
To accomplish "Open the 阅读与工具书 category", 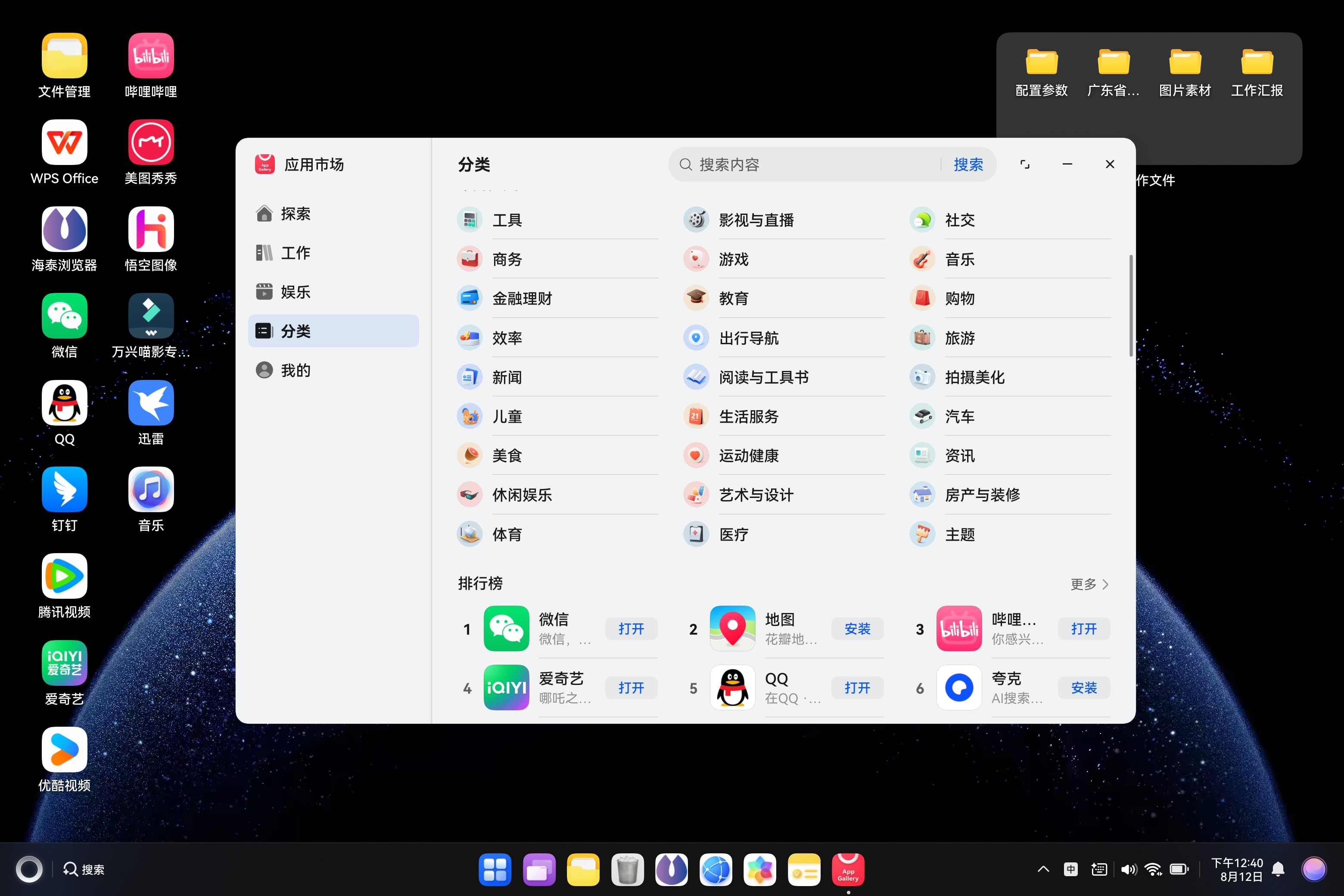I will tap(784, 377).
